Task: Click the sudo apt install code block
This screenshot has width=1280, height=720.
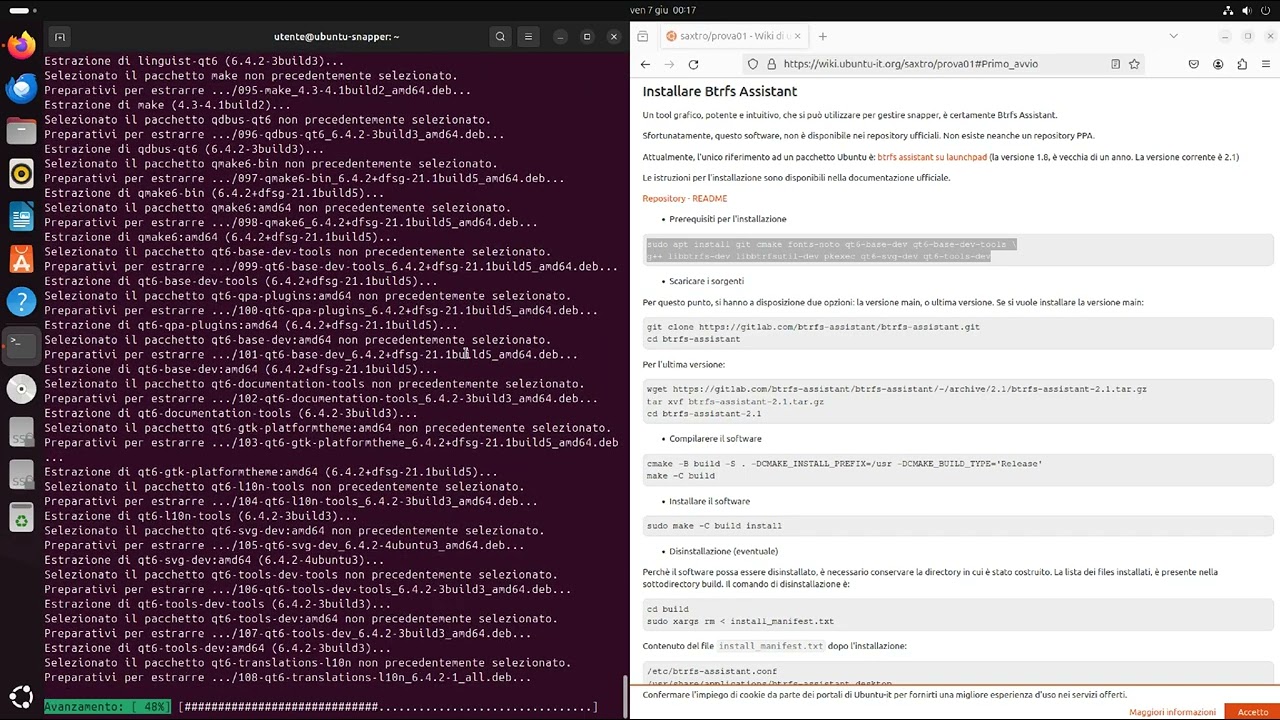Action: (x=958, y=250)
